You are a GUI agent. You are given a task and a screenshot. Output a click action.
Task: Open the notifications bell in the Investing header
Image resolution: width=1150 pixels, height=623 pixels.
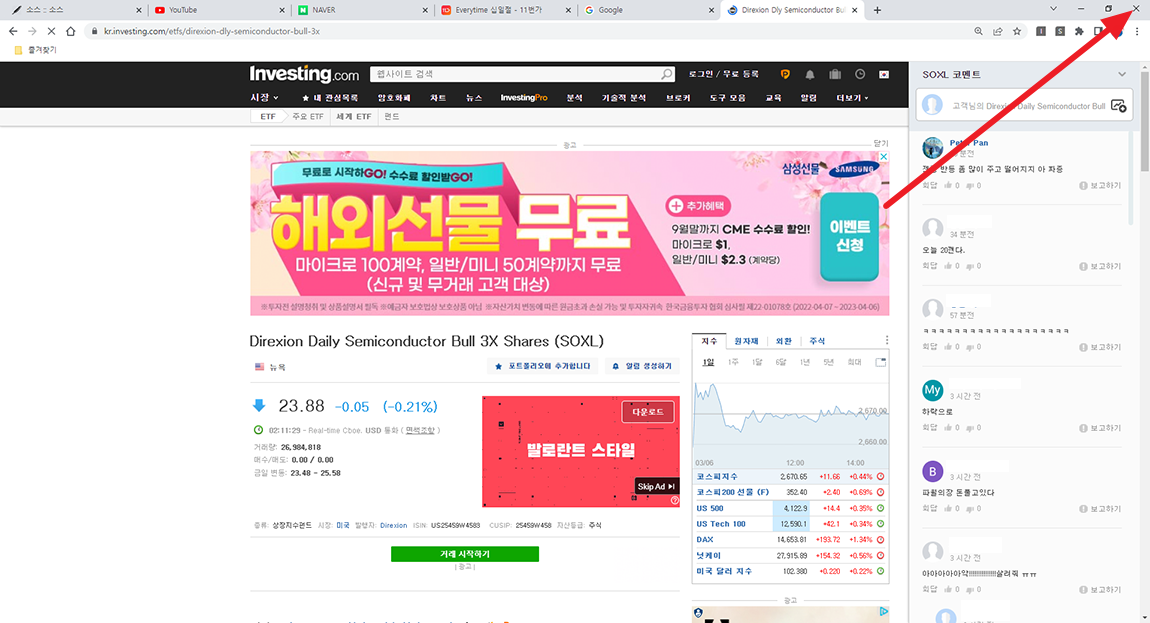click(810, 74)
